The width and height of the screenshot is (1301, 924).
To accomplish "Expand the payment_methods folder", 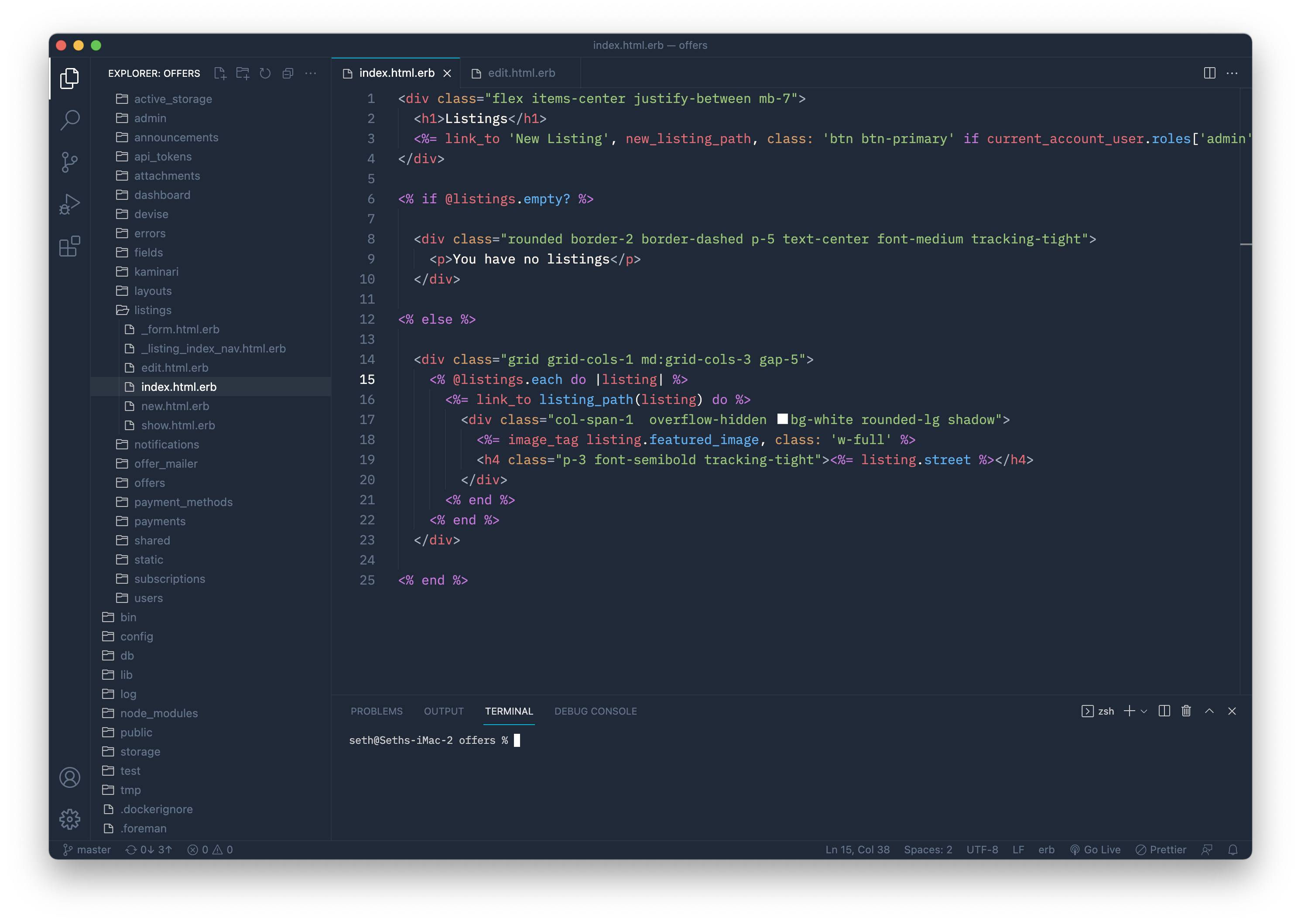I will [183, 502].
